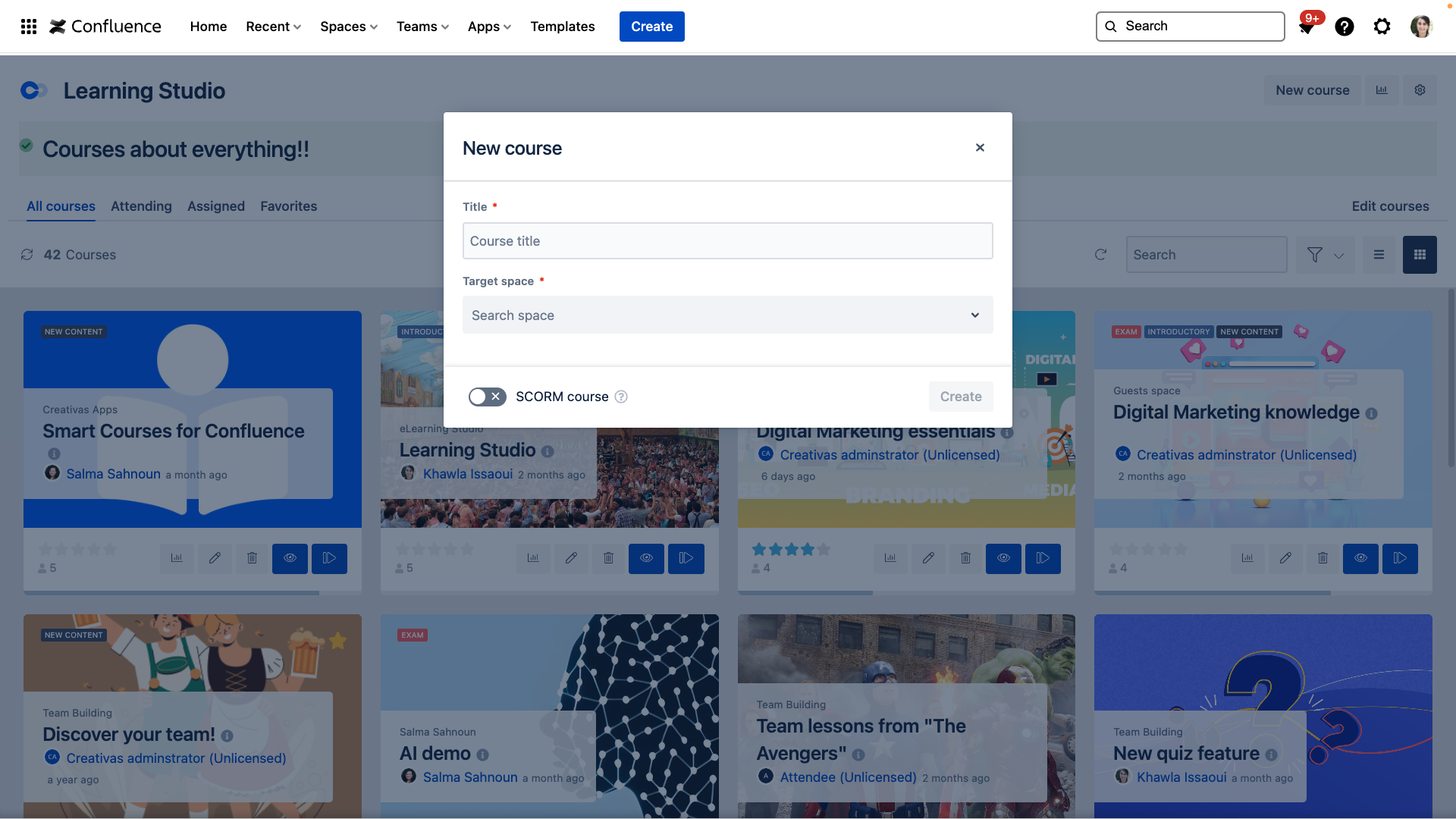1456x819 pixels.
Task: Start the Smart Courses for Confluence course
Action: [329, 558]
